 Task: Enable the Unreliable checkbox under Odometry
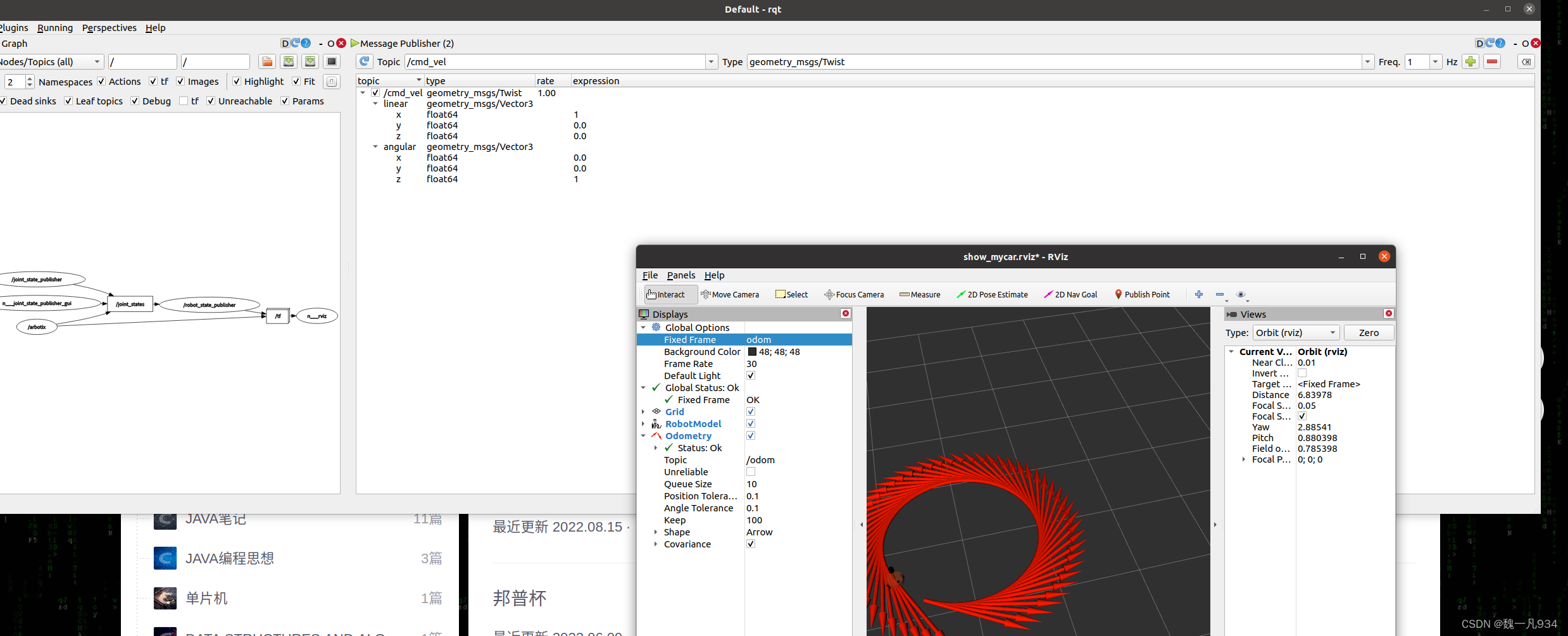point(751,472)
